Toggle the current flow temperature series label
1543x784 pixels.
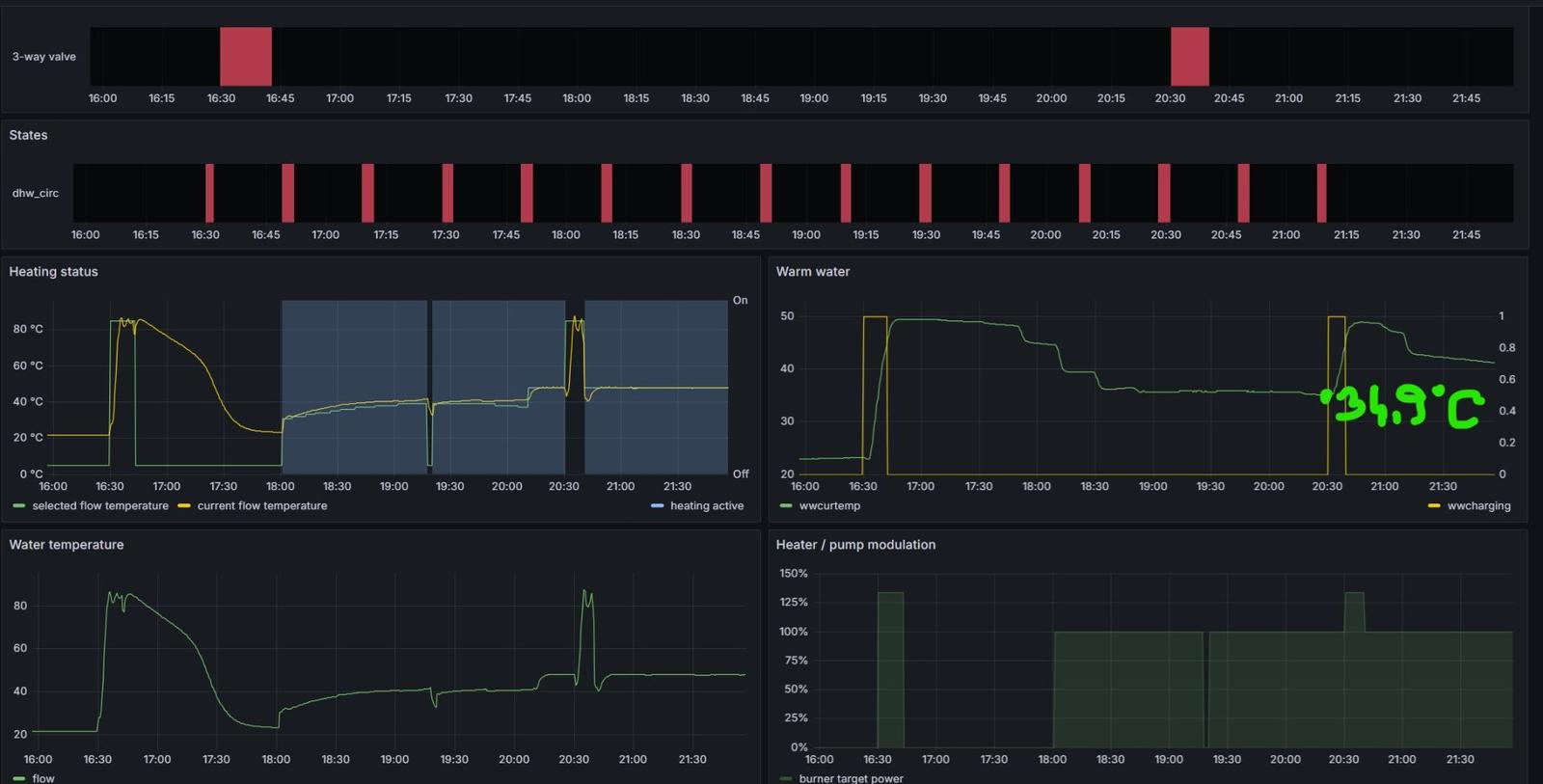coord(262,506)
